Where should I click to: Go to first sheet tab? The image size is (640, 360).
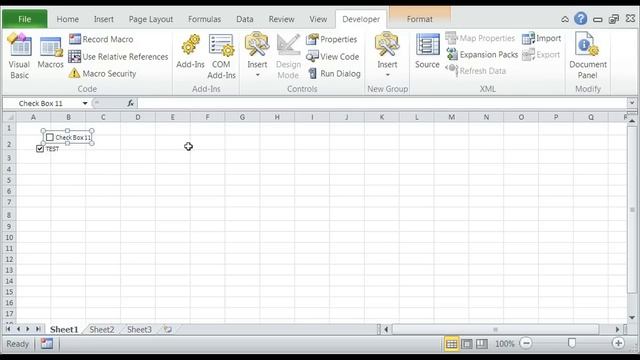point(8,329)
